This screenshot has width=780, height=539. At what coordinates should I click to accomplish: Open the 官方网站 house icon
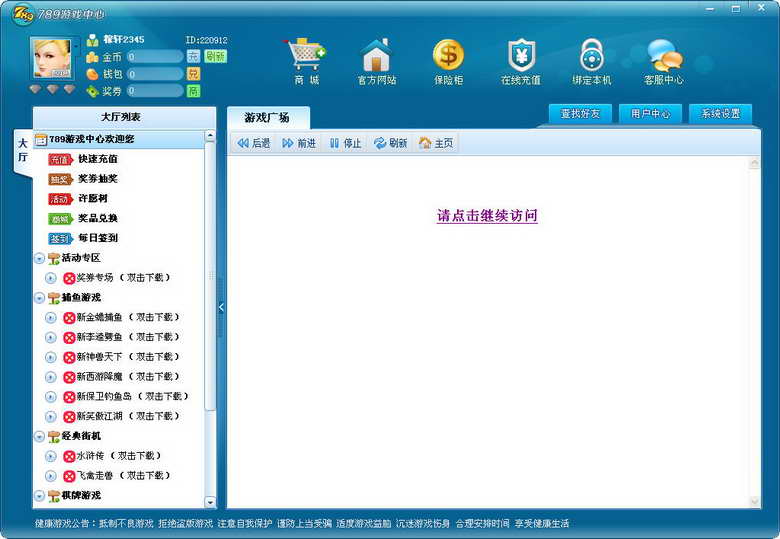click(x=377, y=55)
